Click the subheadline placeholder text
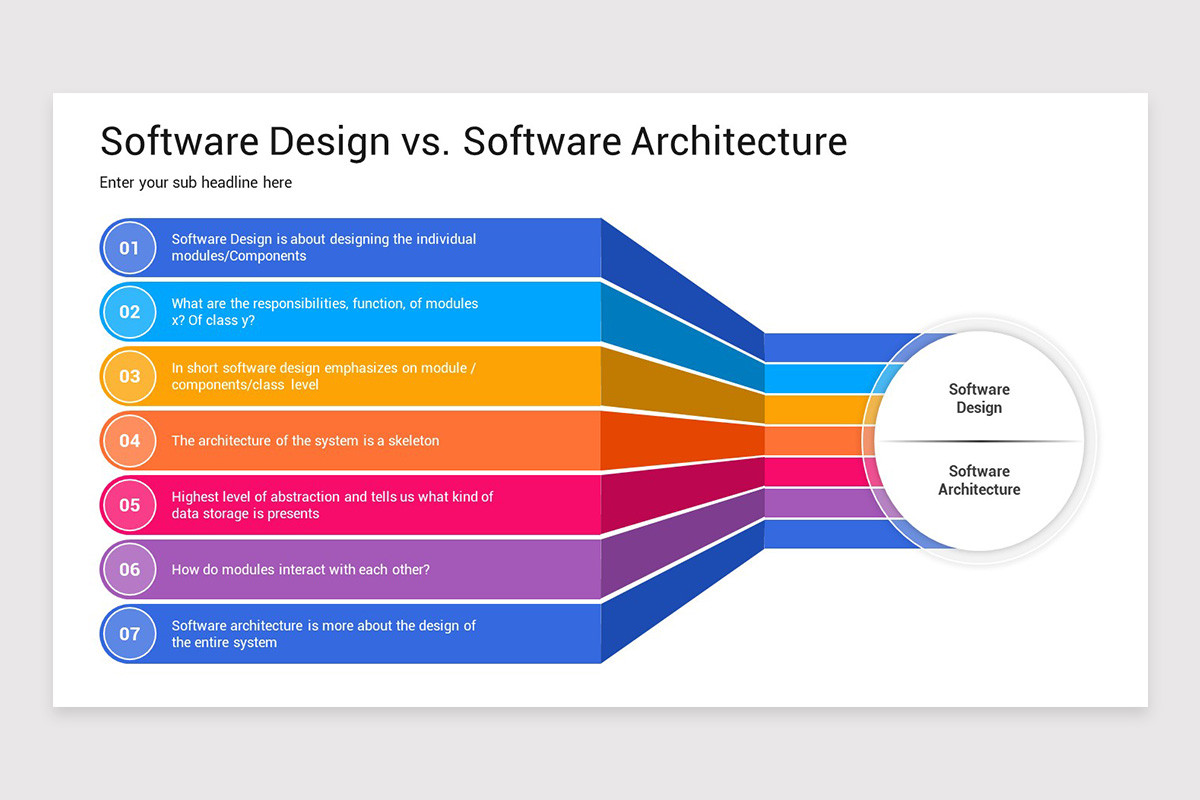Viewport: 1200px width, 800px height. point(195,182)
